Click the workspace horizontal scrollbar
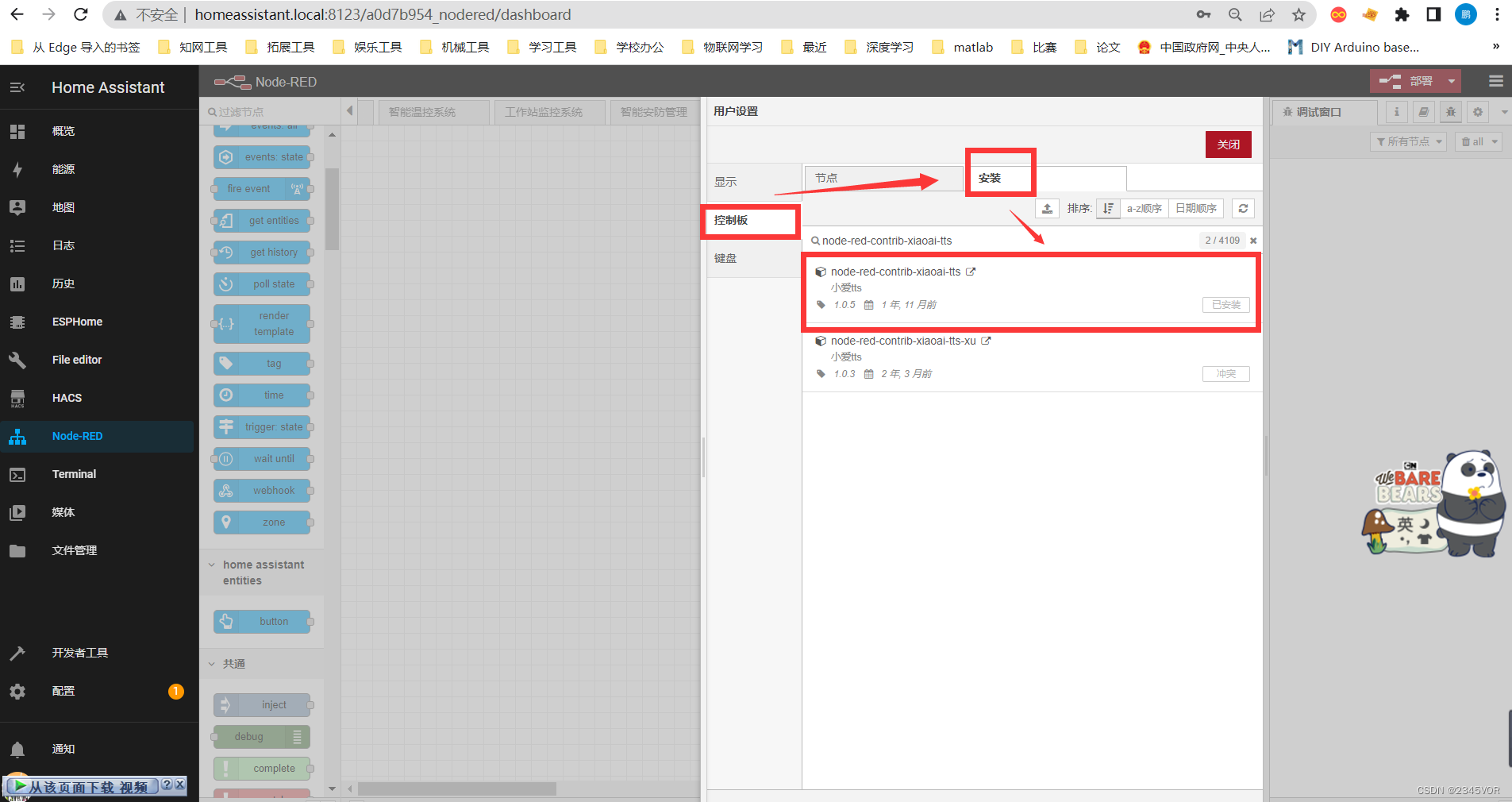1512x802 pixels. point(457,789)
